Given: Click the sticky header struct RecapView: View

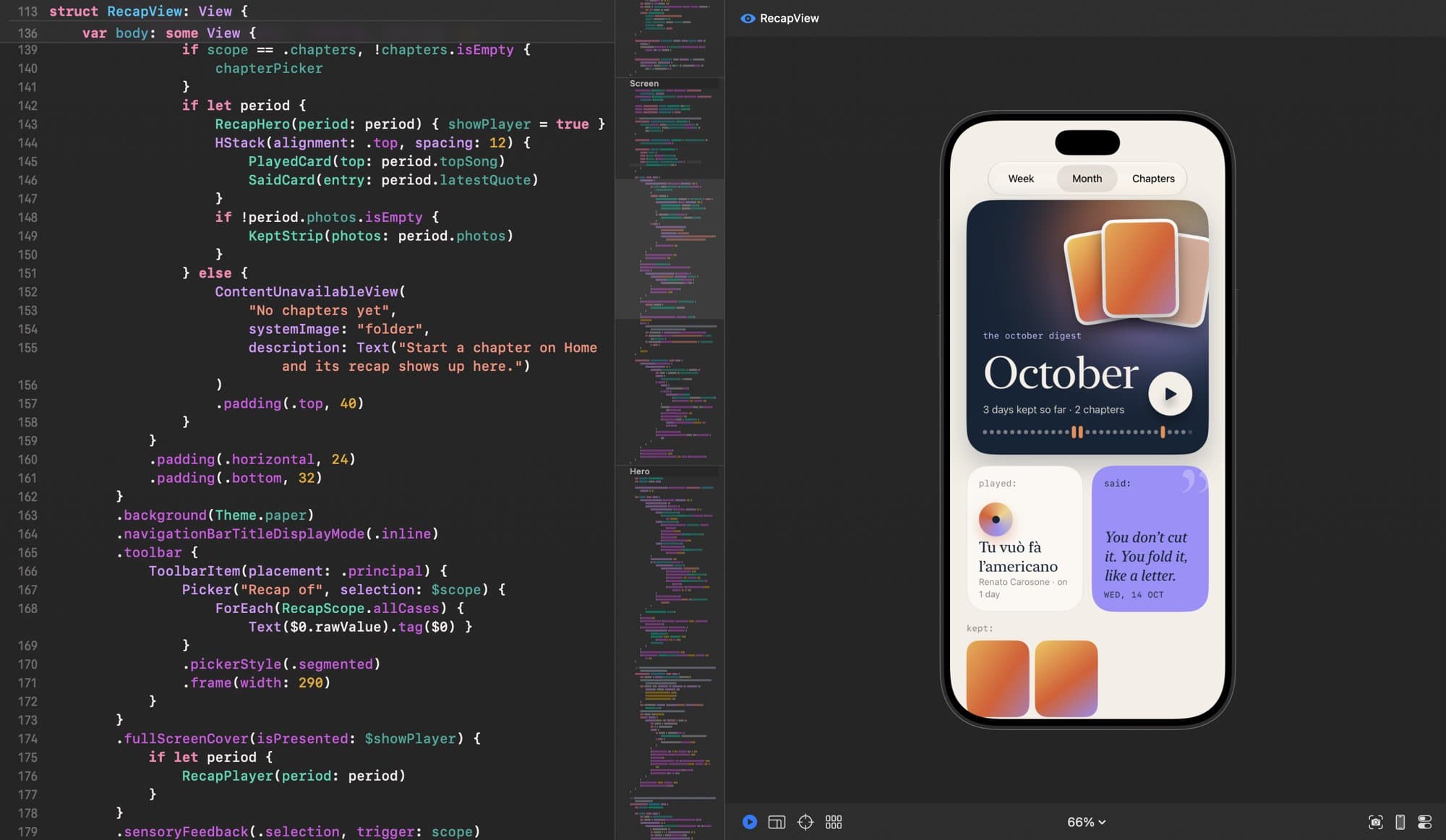Looking at the screenshot, I should 148,12.
